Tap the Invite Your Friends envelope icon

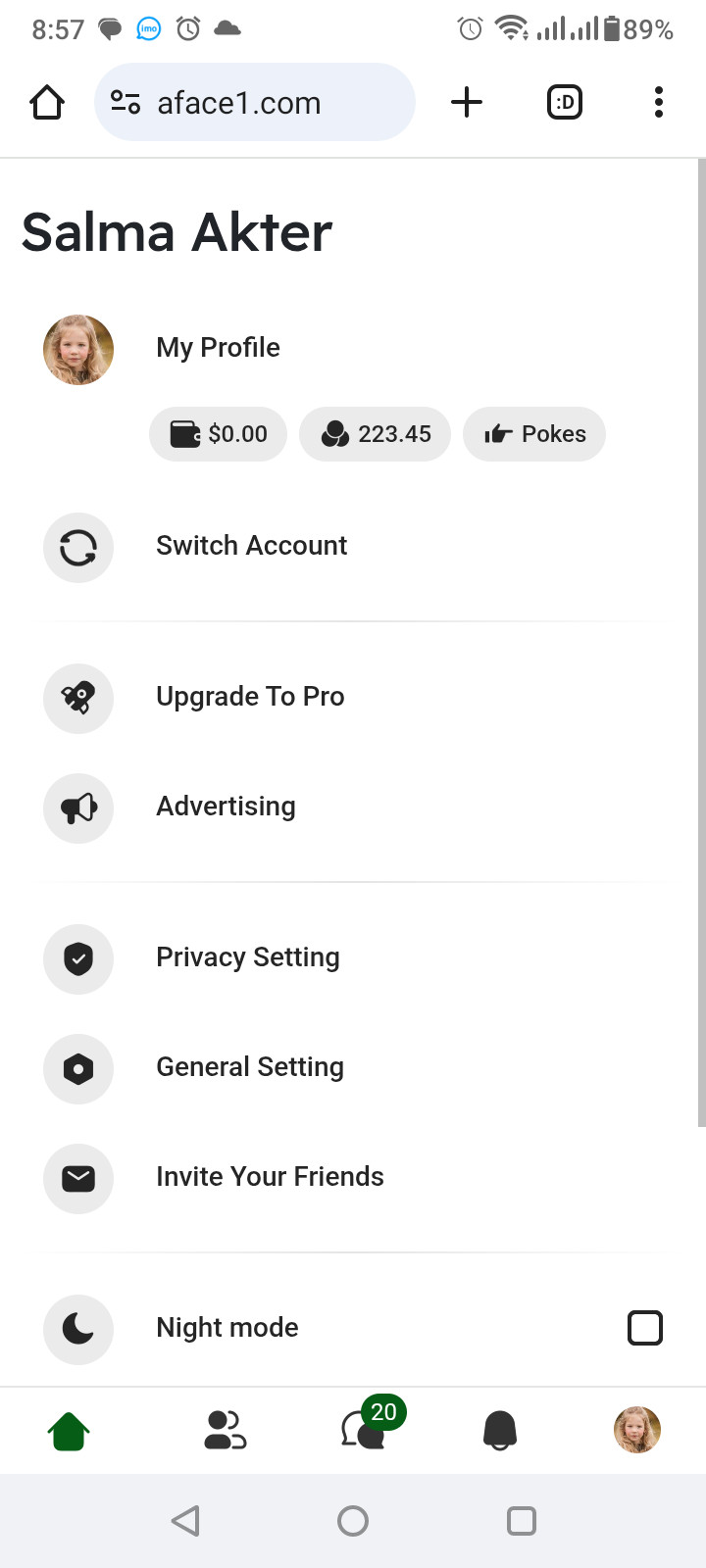point(78,1178)
